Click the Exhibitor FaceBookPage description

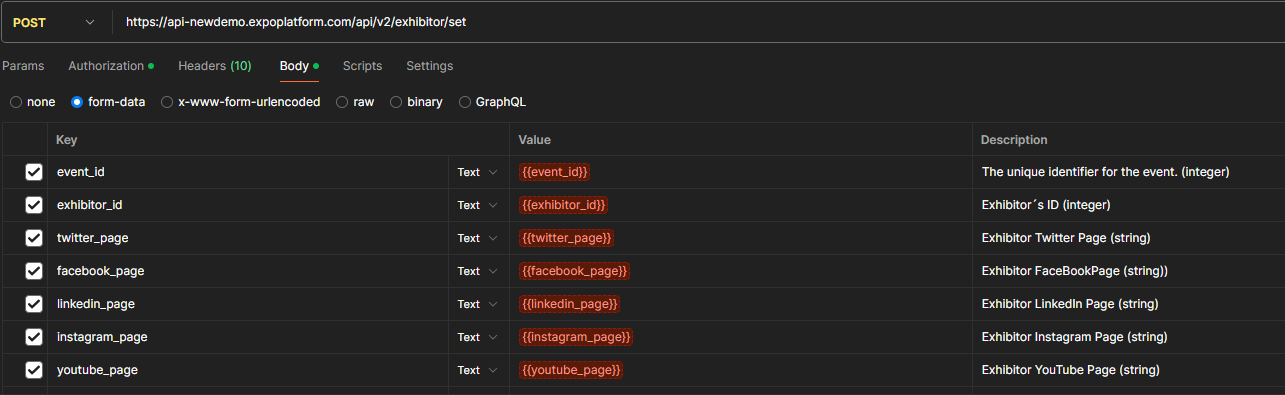pos(1075,271)
